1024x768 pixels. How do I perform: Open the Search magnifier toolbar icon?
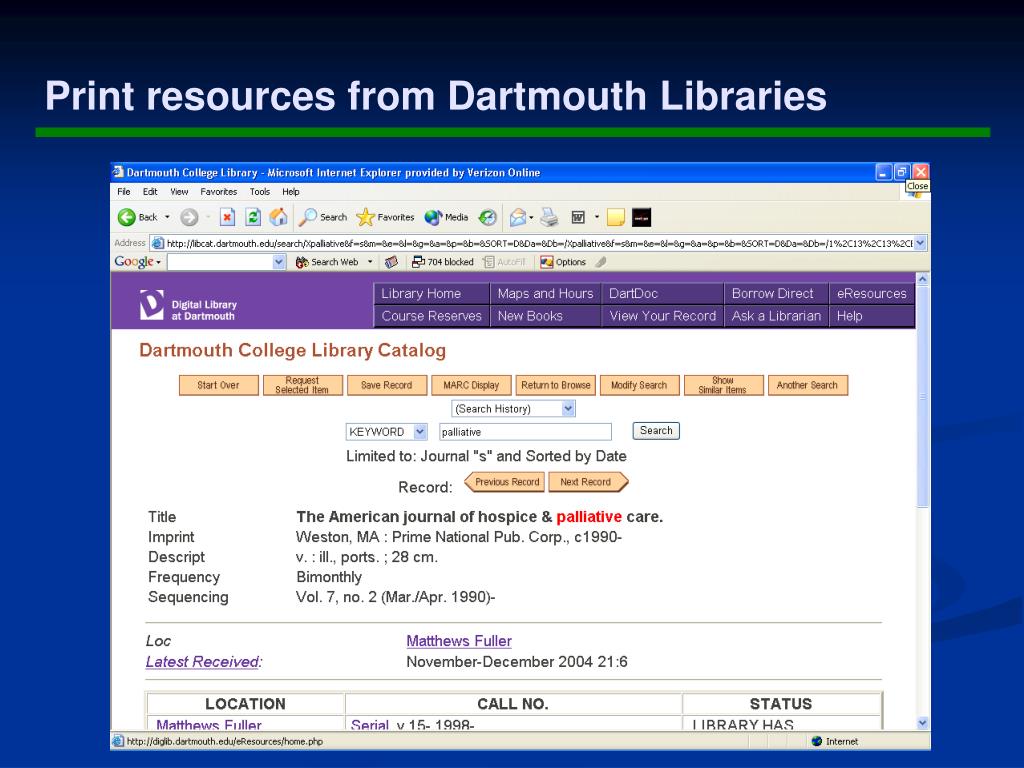[x=308, y=217]
